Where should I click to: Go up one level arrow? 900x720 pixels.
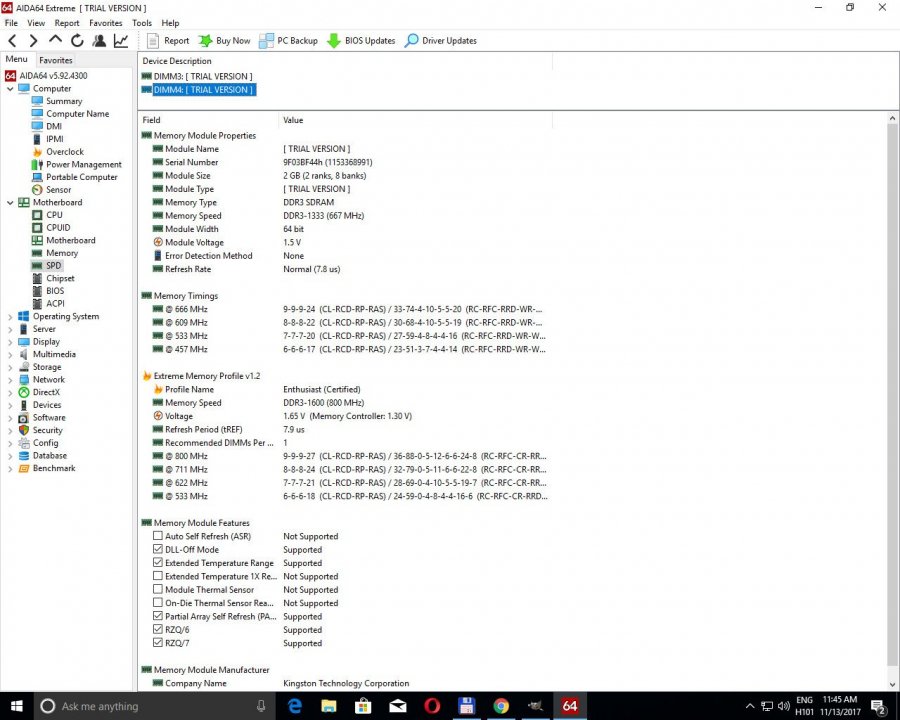tap(55, 40)
